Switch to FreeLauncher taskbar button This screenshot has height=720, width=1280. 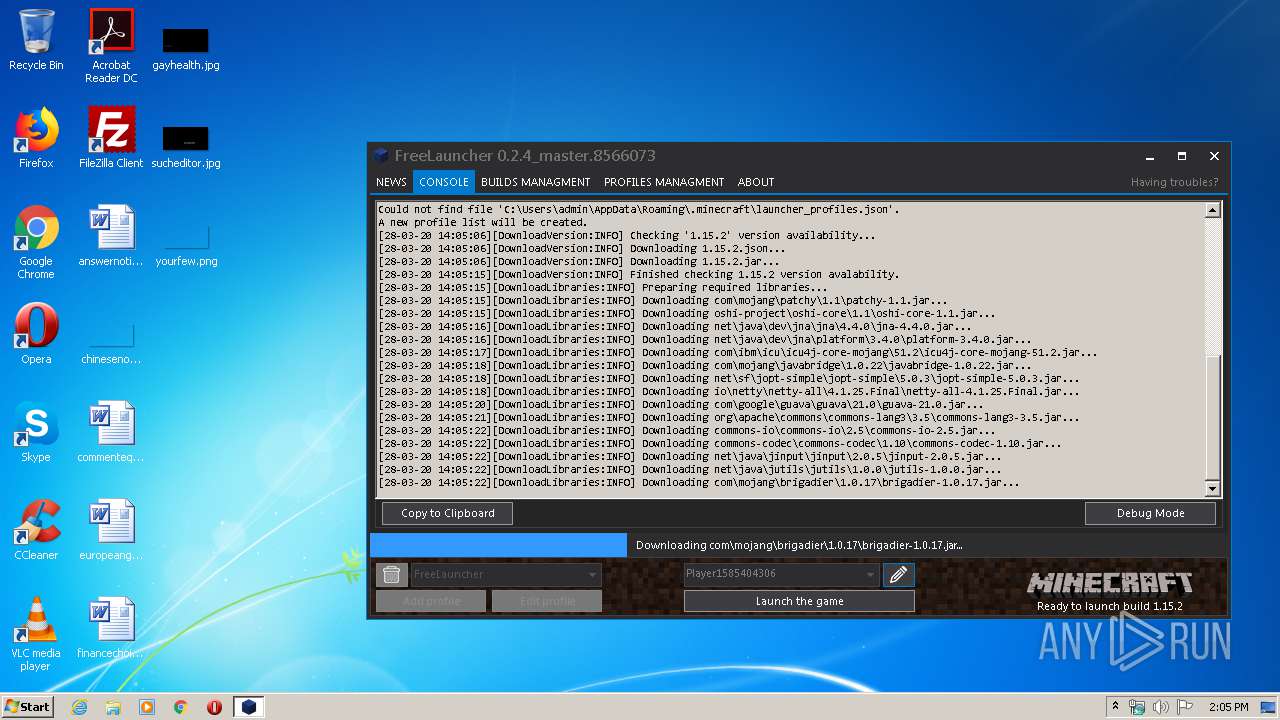[248, 707]
